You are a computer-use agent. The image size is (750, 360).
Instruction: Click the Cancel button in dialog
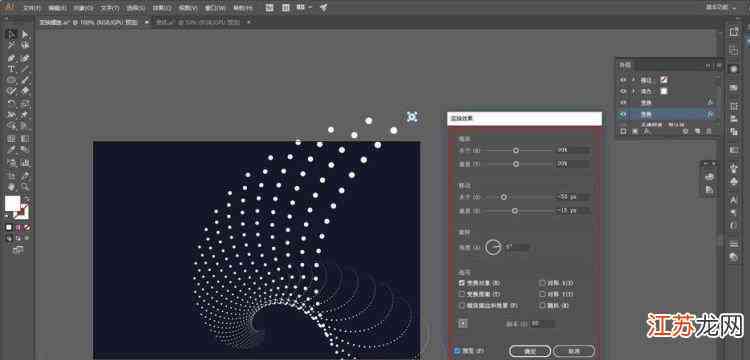pyautogui.click(x=574, y=351)
